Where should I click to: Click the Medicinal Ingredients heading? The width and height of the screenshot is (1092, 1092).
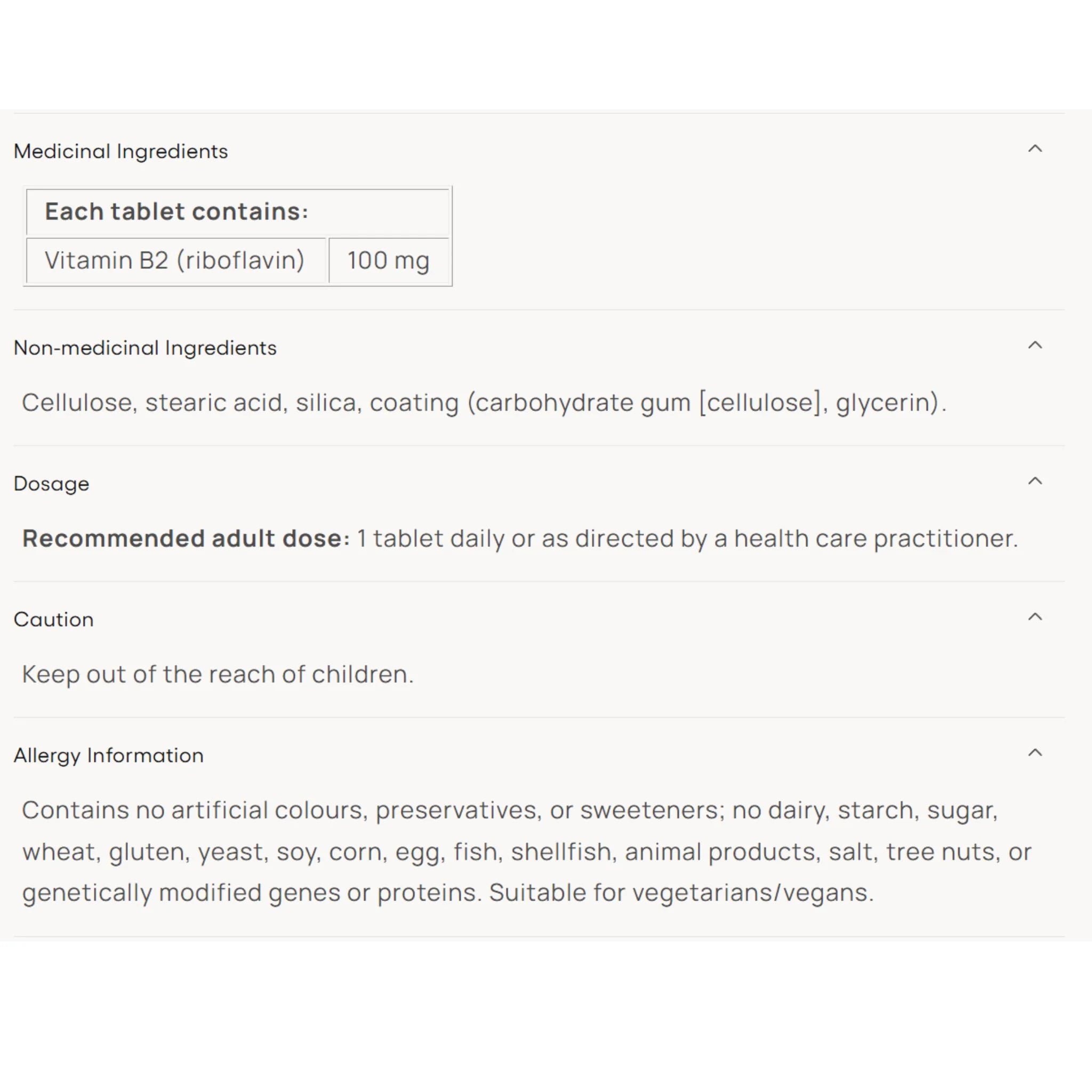coord(121,151)
